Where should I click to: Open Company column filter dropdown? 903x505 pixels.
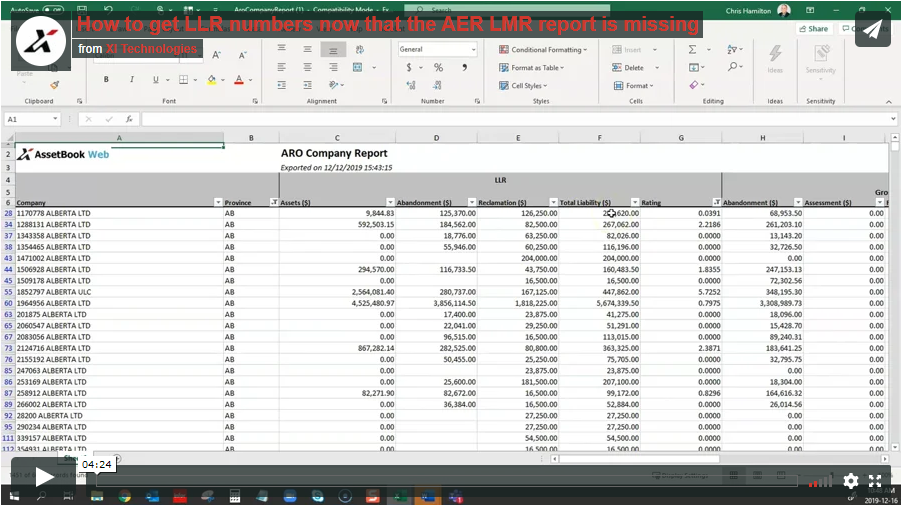218,203
